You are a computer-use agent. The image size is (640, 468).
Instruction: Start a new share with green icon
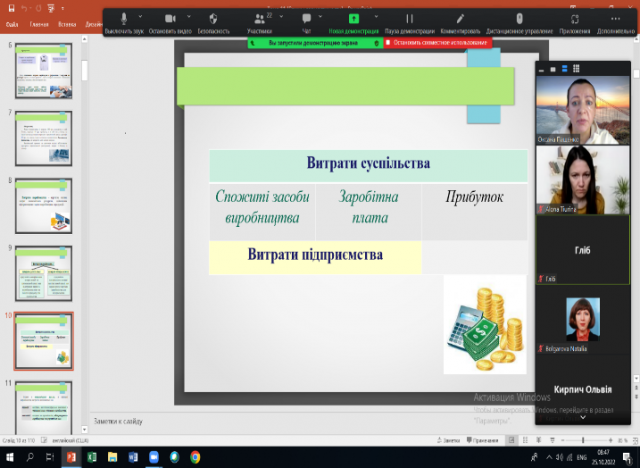(353, 23)
